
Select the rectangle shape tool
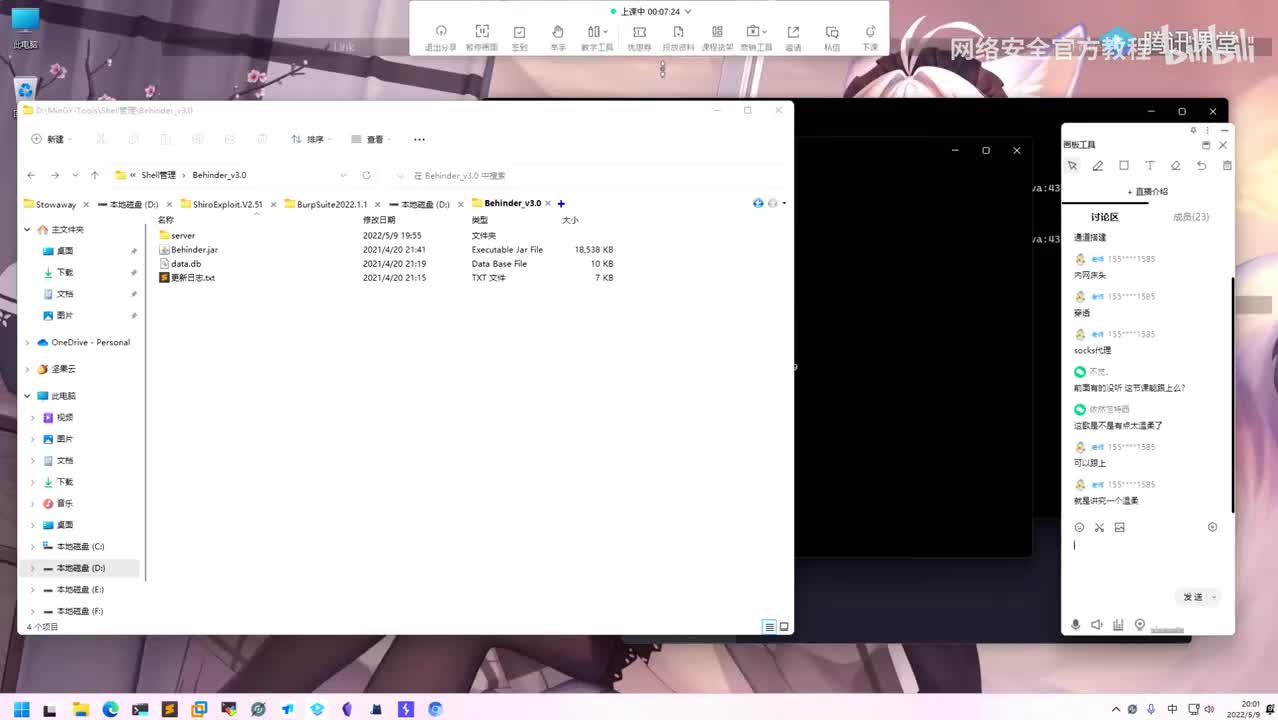1124,166
